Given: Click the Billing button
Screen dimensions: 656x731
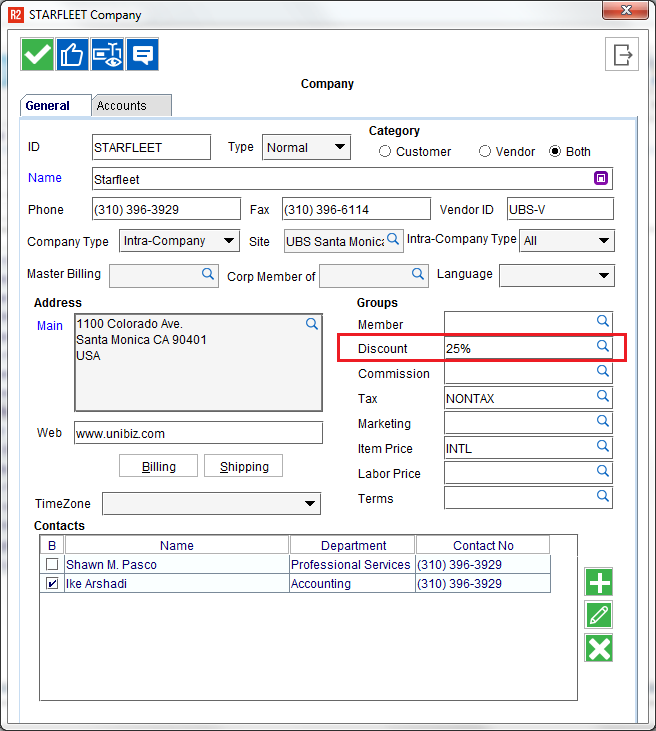Looking at the screenshot, I should tap(158, 467).
